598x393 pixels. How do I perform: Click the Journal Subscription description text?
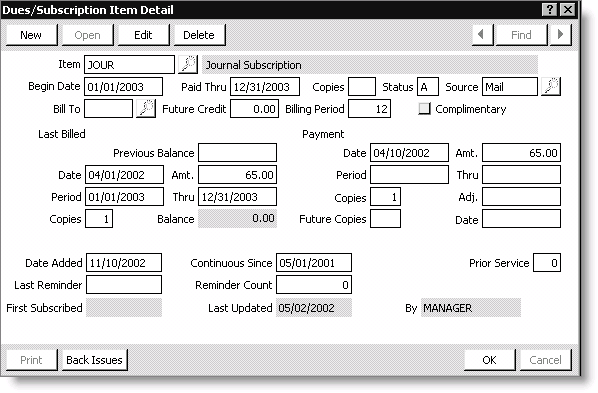[254, 65]
